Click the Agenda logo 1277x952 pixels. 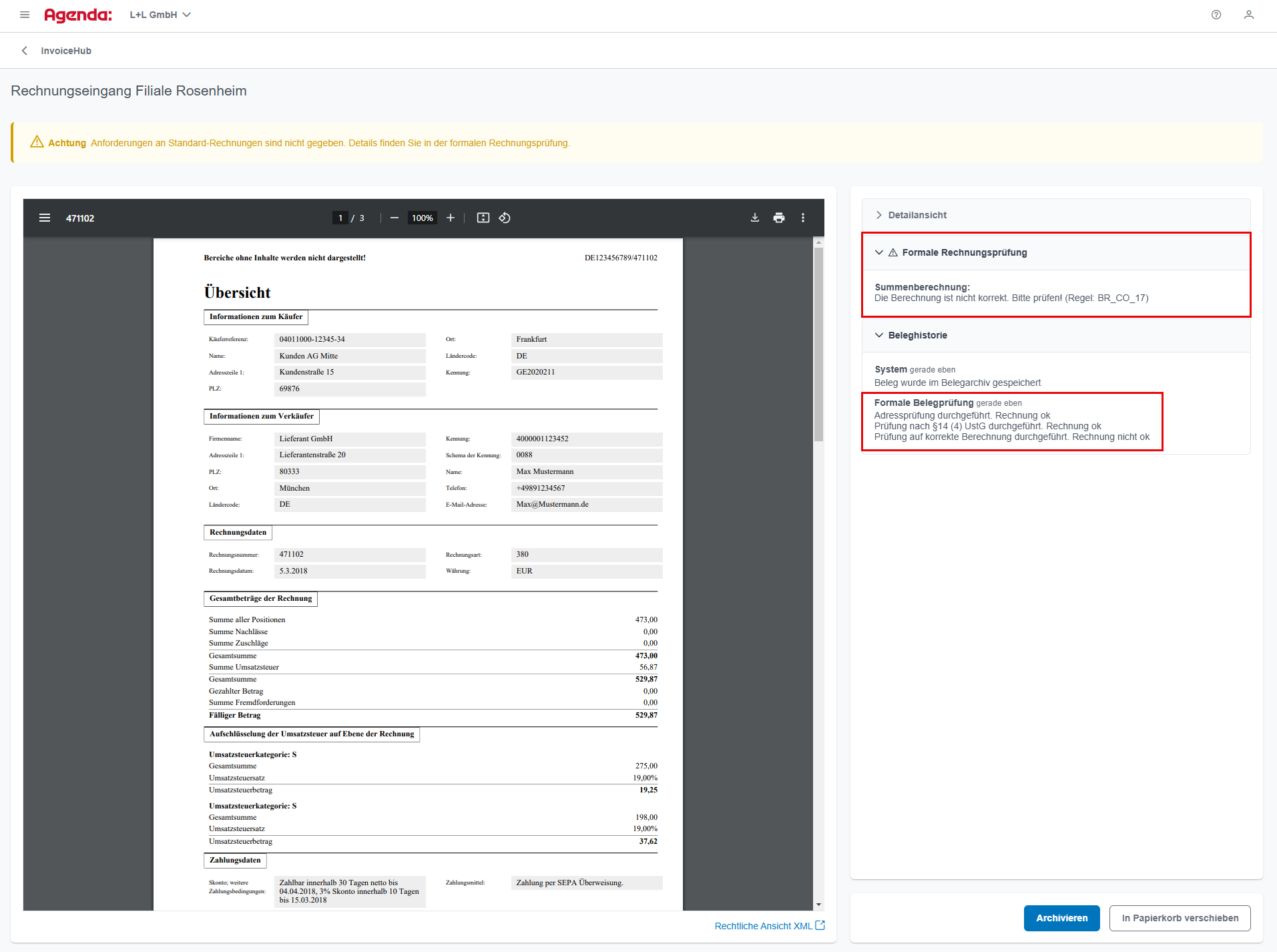point(78,15)
